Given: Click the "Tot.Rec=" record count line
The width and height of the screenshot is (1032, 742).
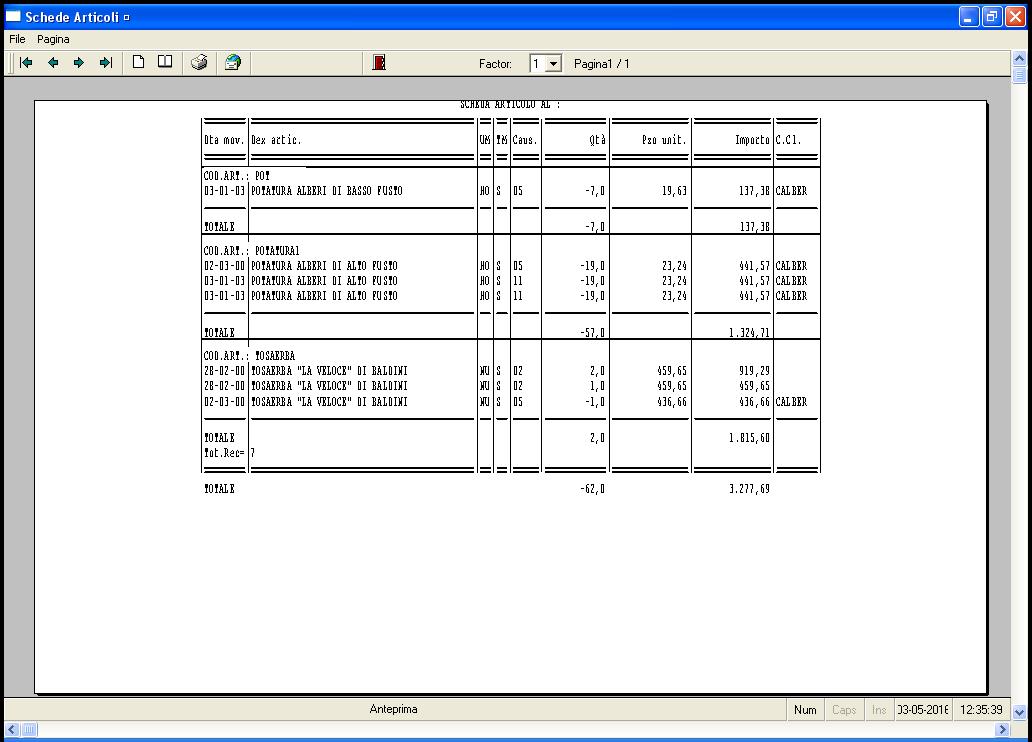Looking at the screenshot, I should [x=229, y=453].
